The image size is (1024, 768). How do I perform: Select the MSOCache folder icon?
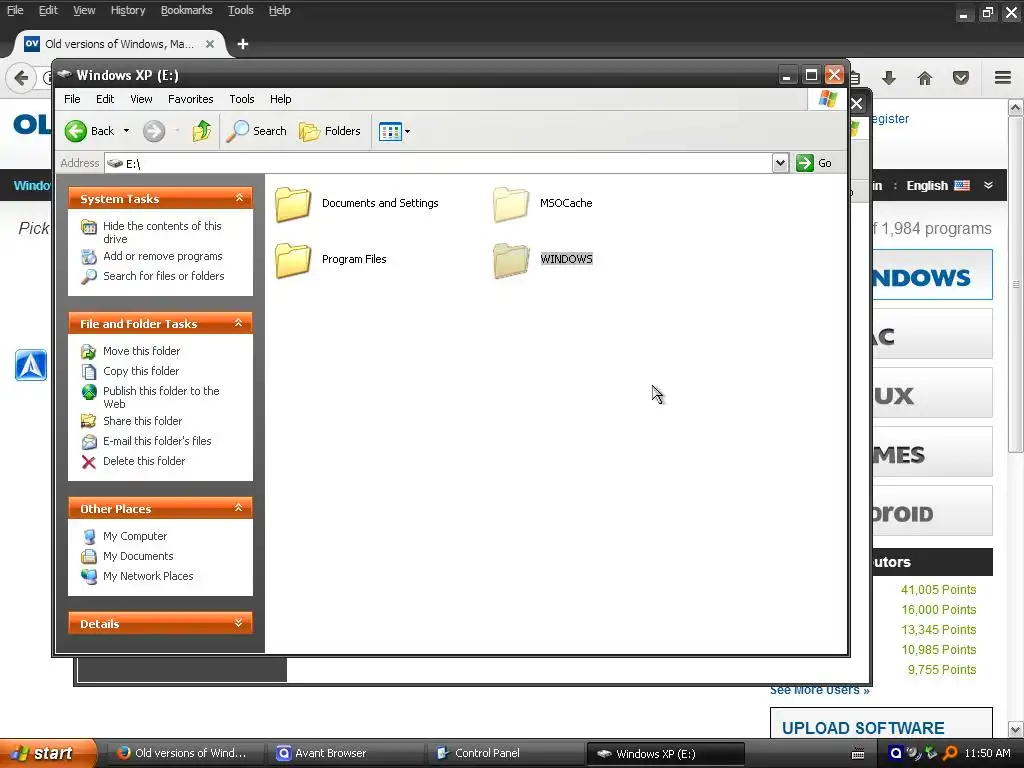point(511,204)
